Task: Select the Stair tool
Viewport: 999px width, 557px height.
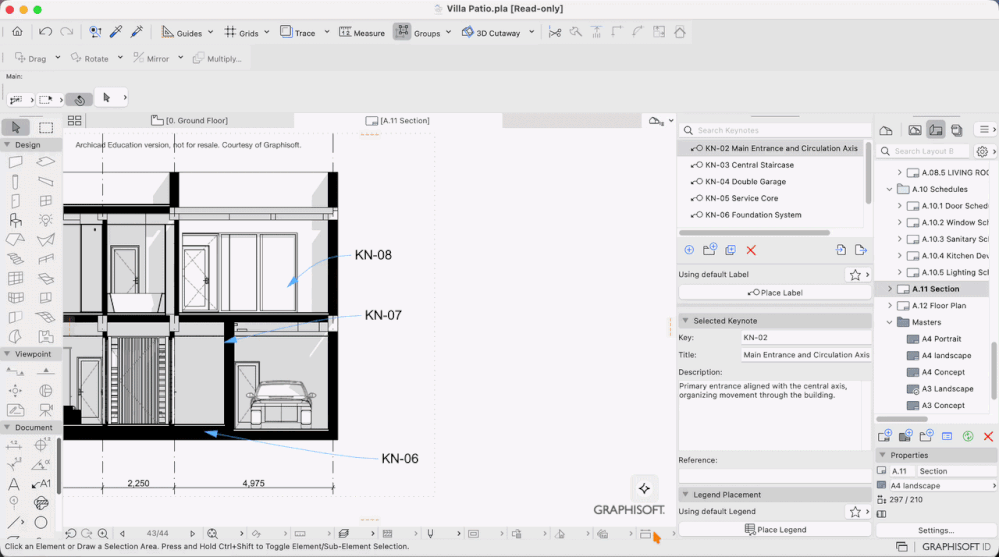Action: pyautogui.click(x=15, y=259)
